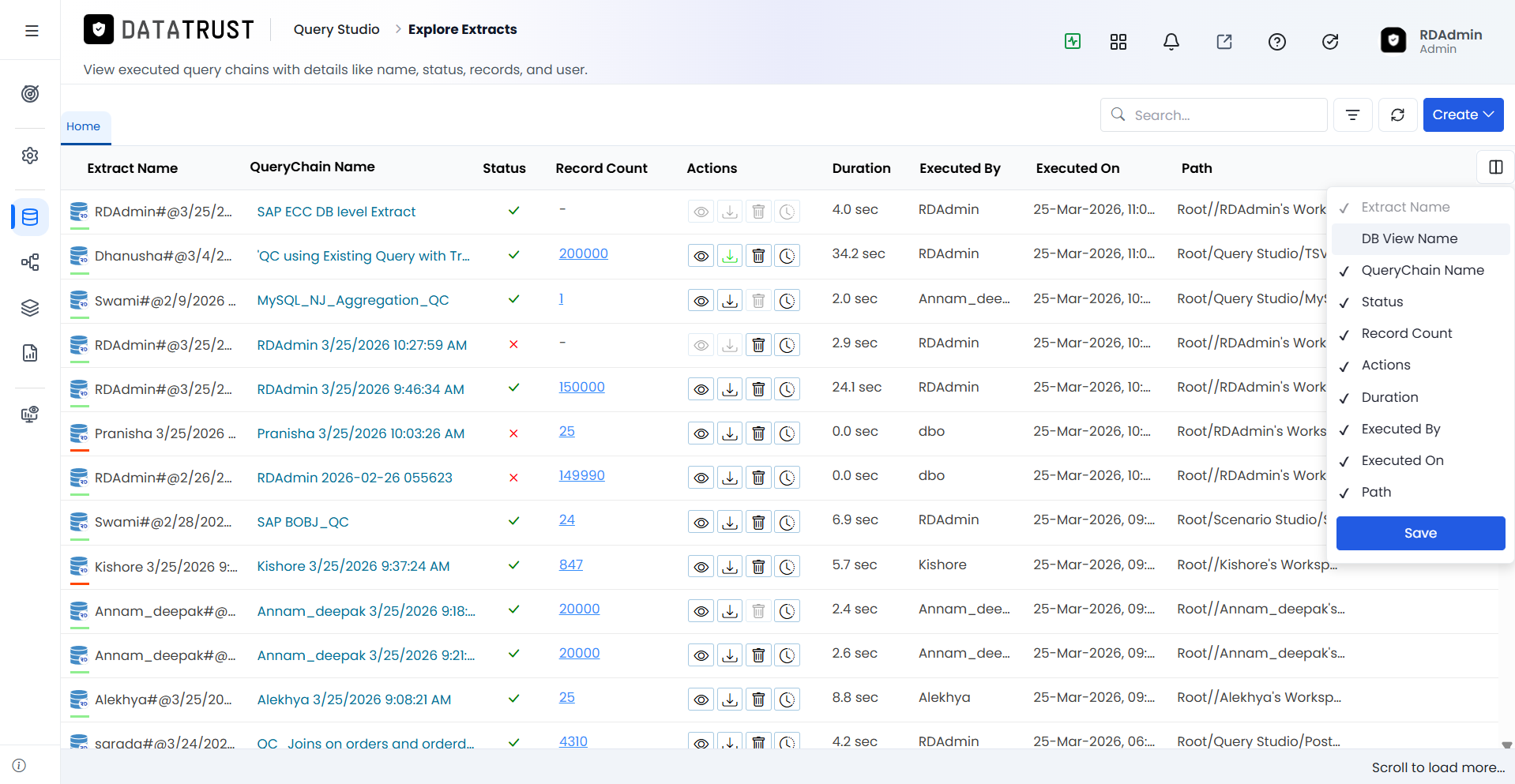View extract for MySQL_NJ_Aggregation_QC row
This screenshot has width=1515, height=784.
pyautogui.click(x=701, y=301)
